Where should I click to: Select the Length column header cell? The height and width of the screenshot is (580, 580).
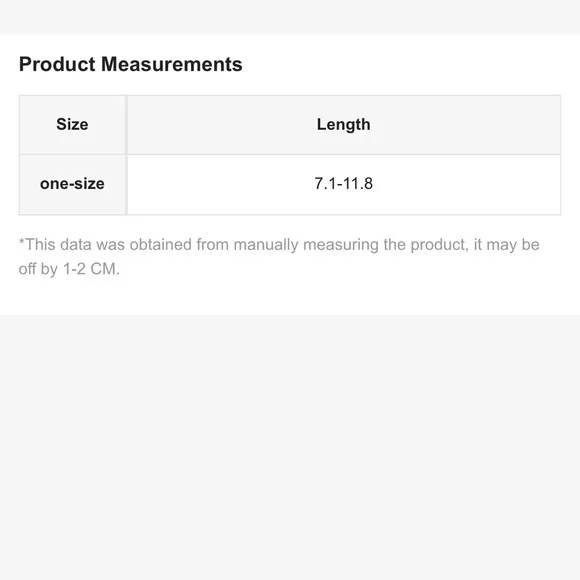pyautogui.click(x=344, y=125)
